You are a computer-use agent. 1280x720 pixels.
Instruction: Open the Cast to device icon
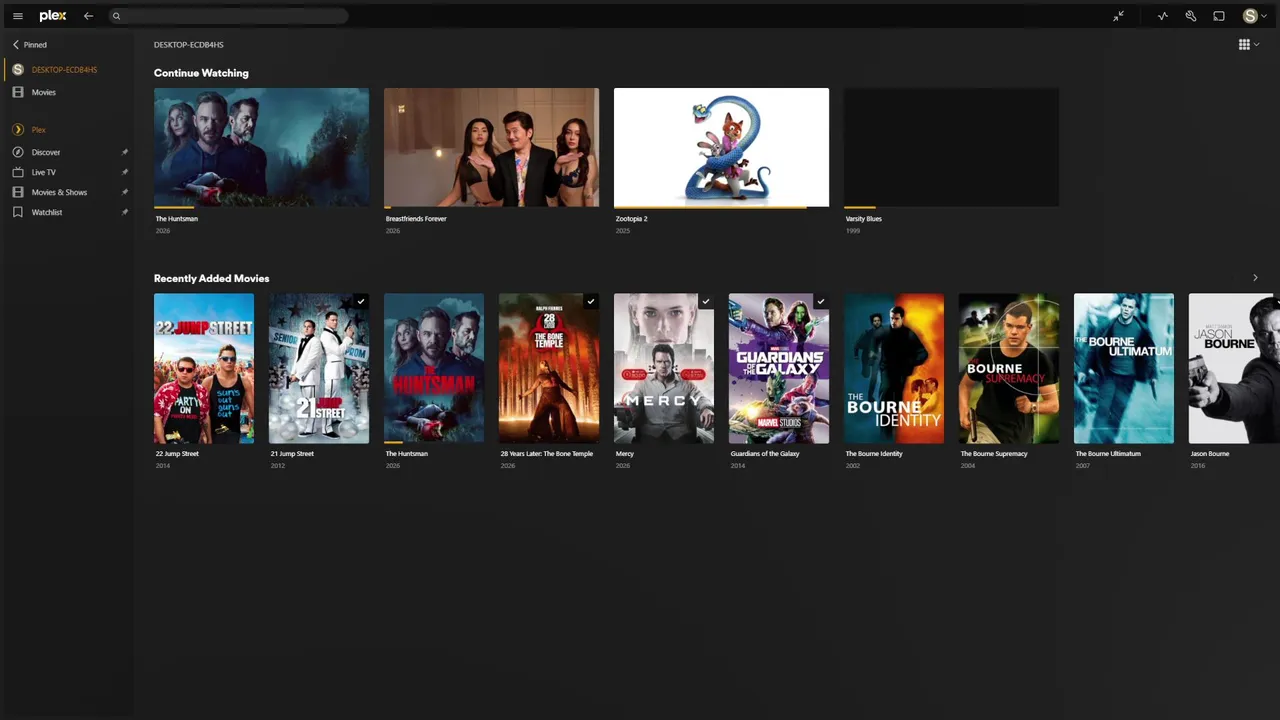pyautogui.click(x=1219, y=16)
